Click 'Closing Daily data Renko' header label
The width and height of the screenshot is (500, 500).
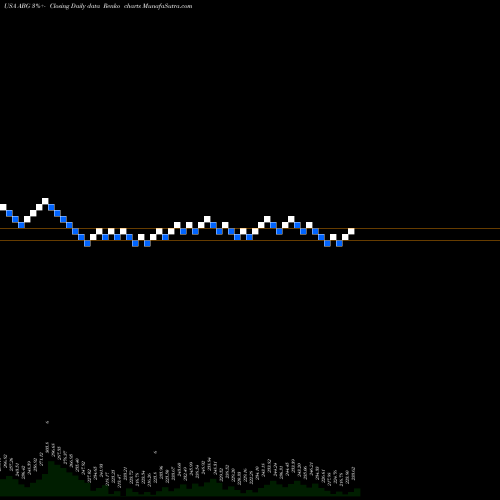(x=85, y=6)
